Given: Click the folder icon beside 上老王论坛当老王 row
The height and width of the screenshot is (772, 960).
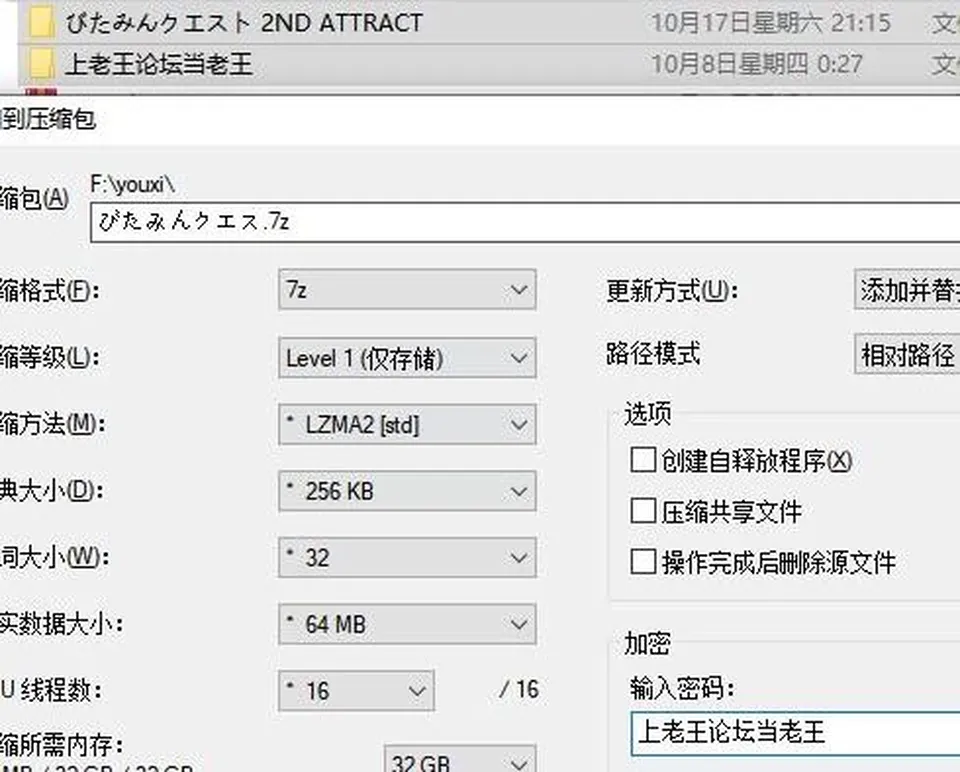Looking at the screenshot, I should tap(40, 64).
